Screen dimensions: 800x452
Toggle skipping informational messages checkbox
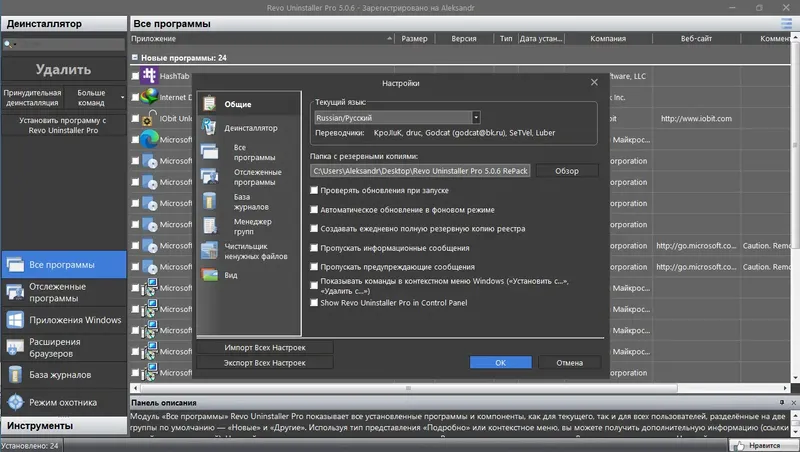click(314, 248)
